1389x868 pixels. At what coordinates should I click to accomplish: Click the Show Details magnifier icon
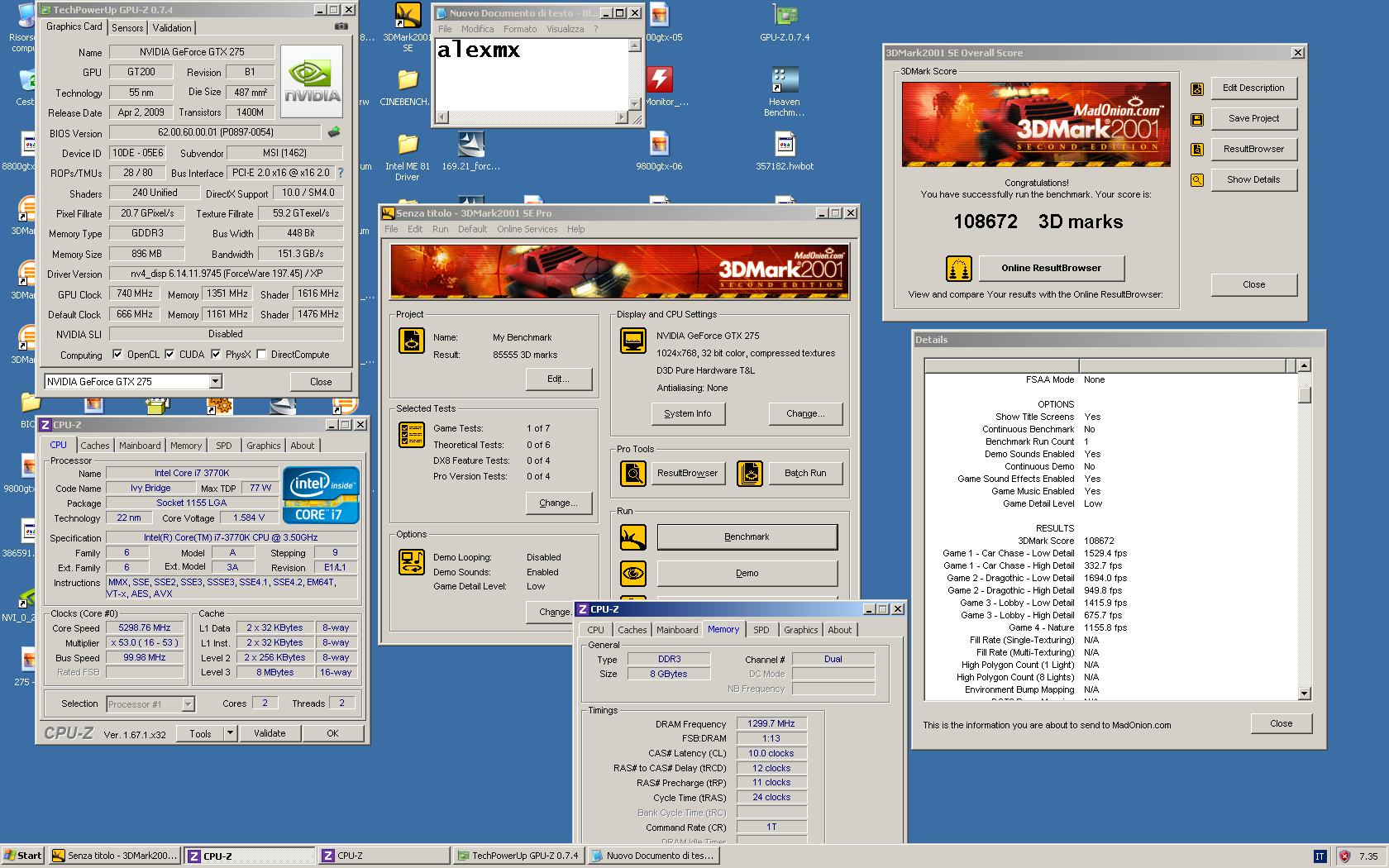(1196, 180)
